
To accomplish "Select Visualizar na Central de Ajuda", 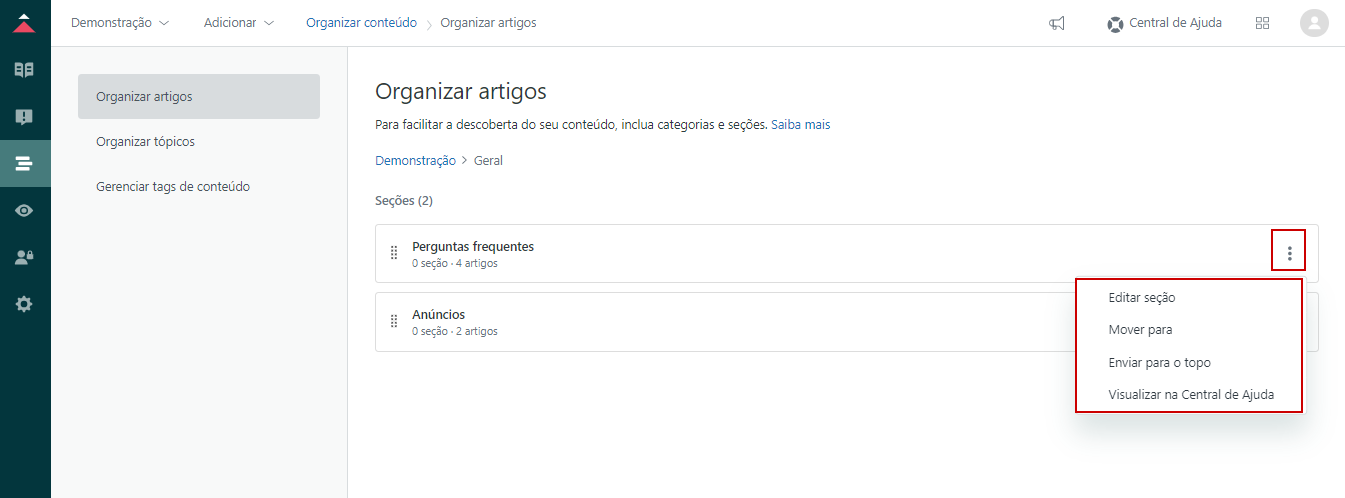I will (1191, 395).
